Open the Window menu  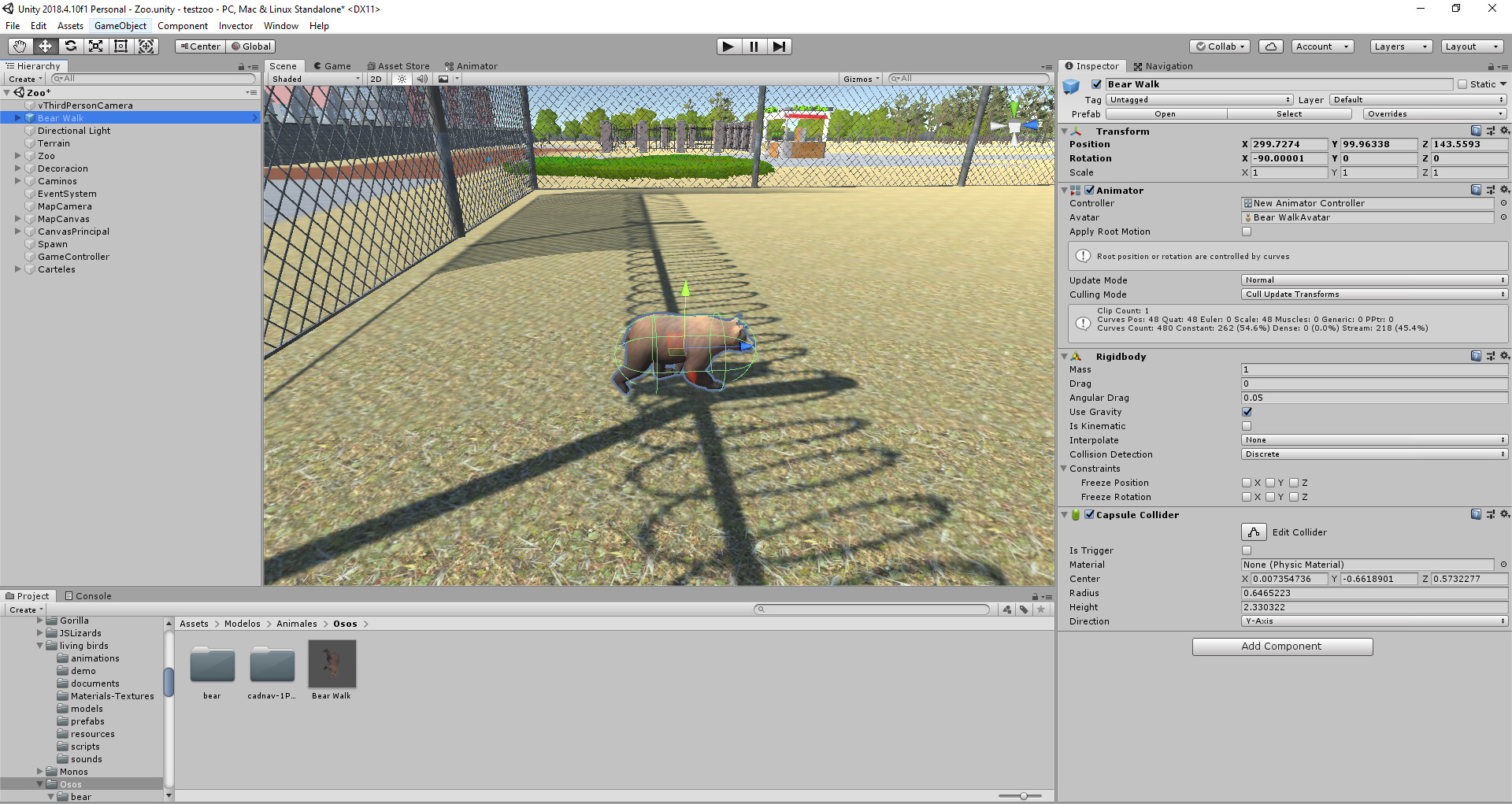coord(280,26)
